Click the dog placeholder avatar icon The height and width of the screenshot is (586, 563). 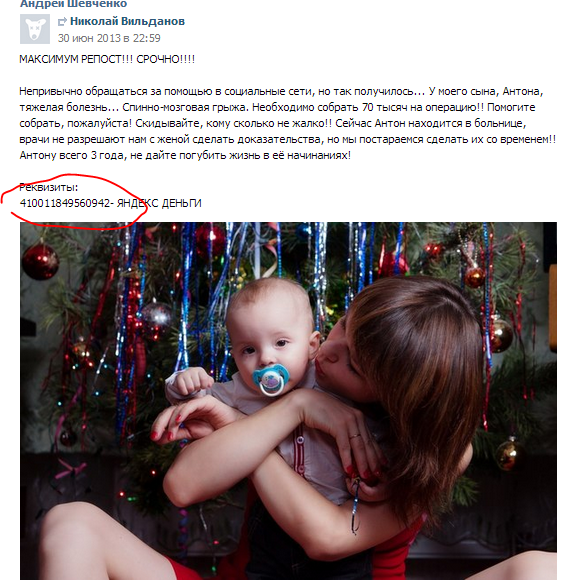pyautogui.click(x=35, y=29)
